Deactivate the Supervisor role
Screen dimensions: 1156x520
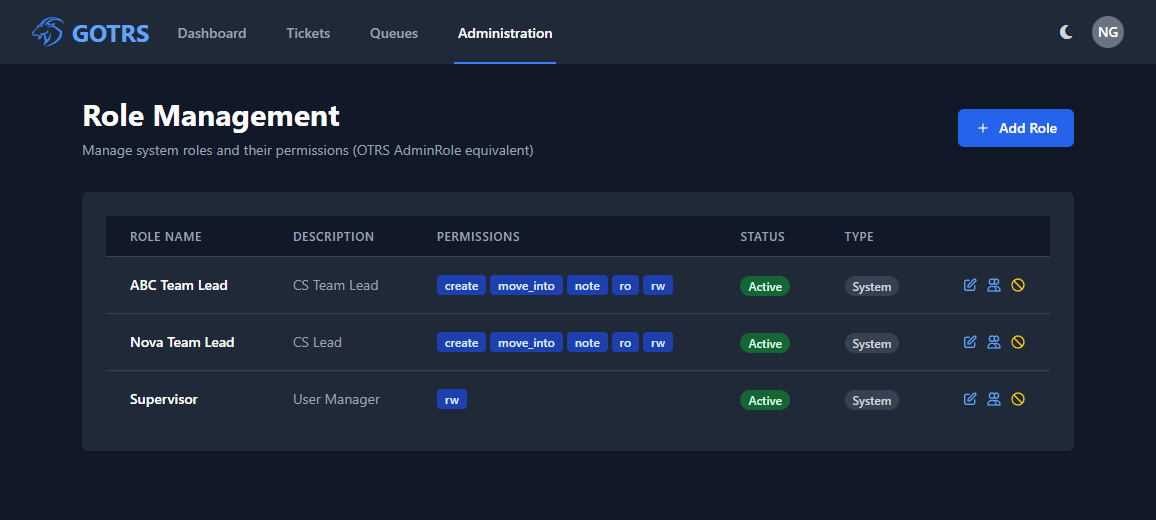pyautogui.click(x=1017, y=399)
